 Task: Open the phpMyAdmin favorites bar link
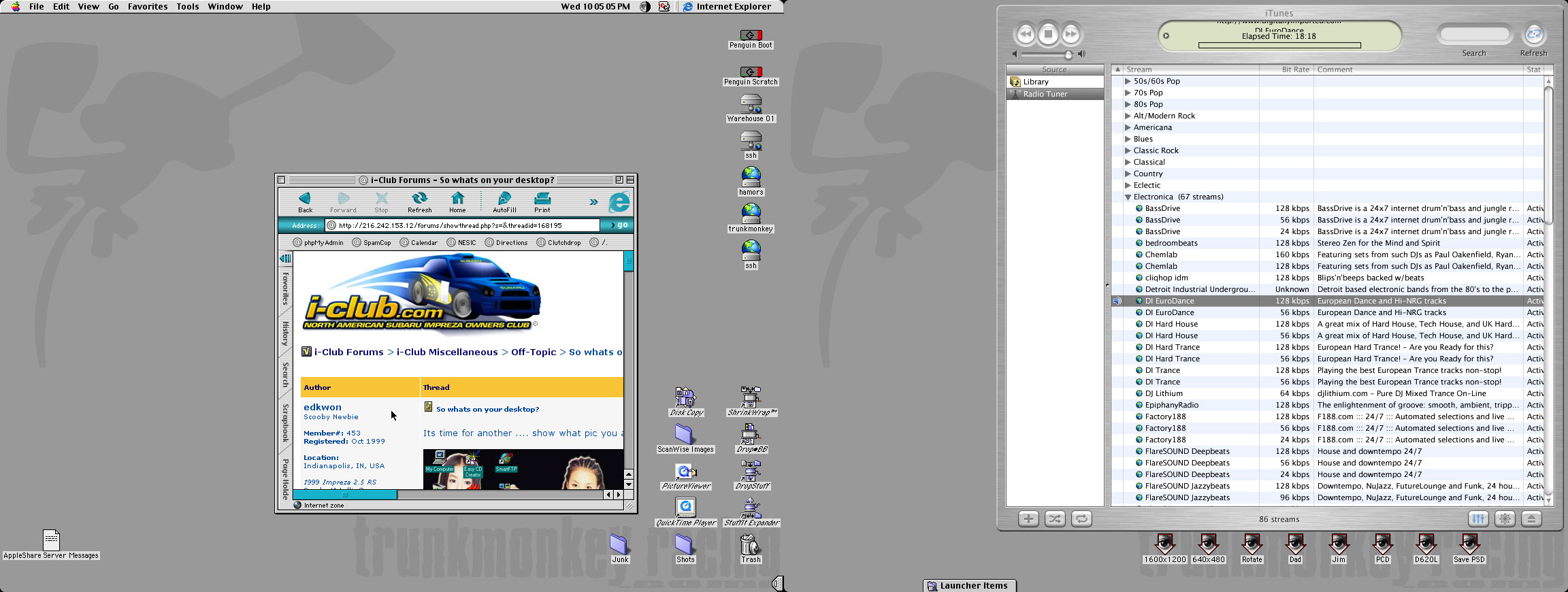(x=318, y=242)
